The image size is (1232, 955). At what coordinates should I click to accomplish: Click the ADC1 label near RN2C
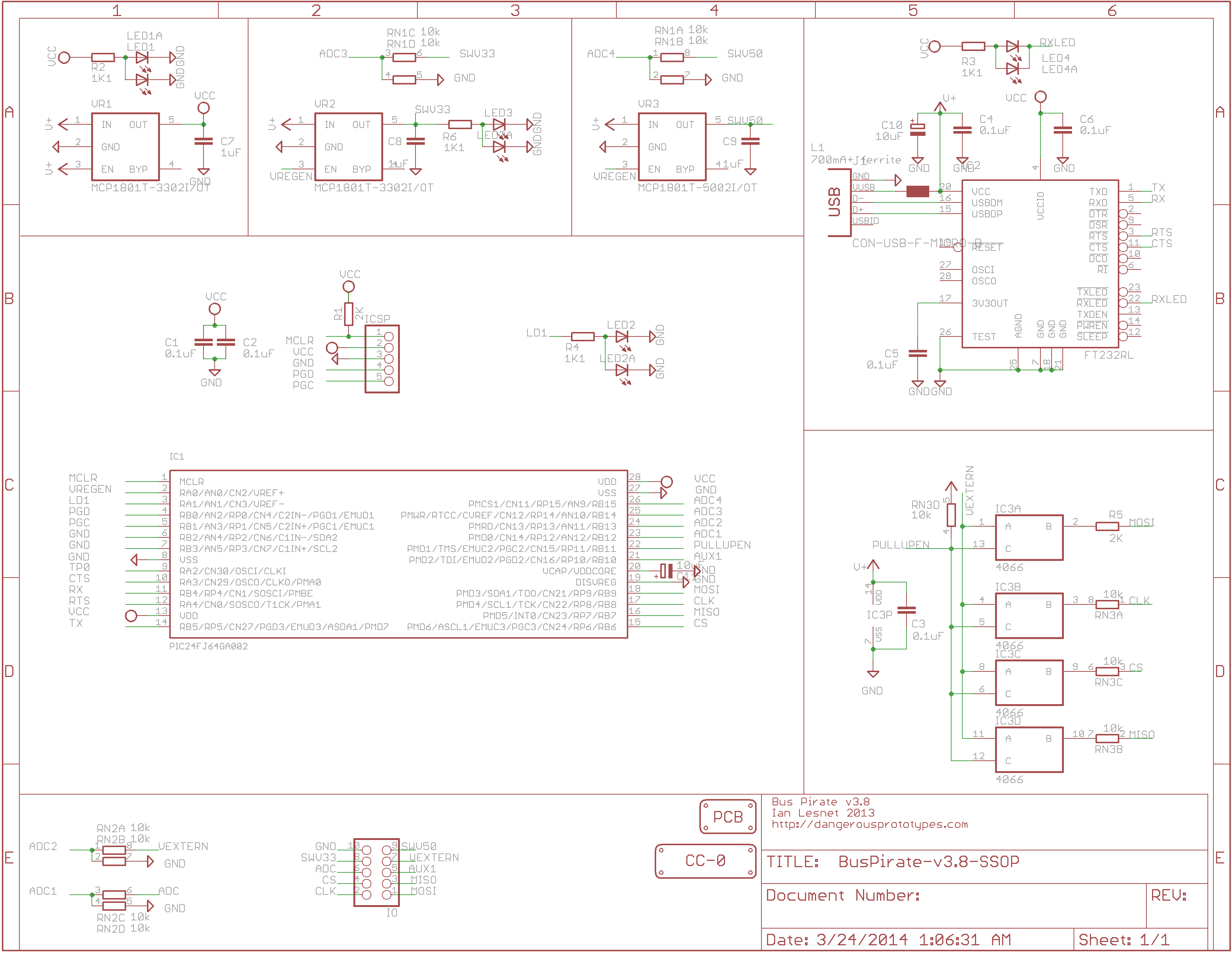(x=43, y=891)
